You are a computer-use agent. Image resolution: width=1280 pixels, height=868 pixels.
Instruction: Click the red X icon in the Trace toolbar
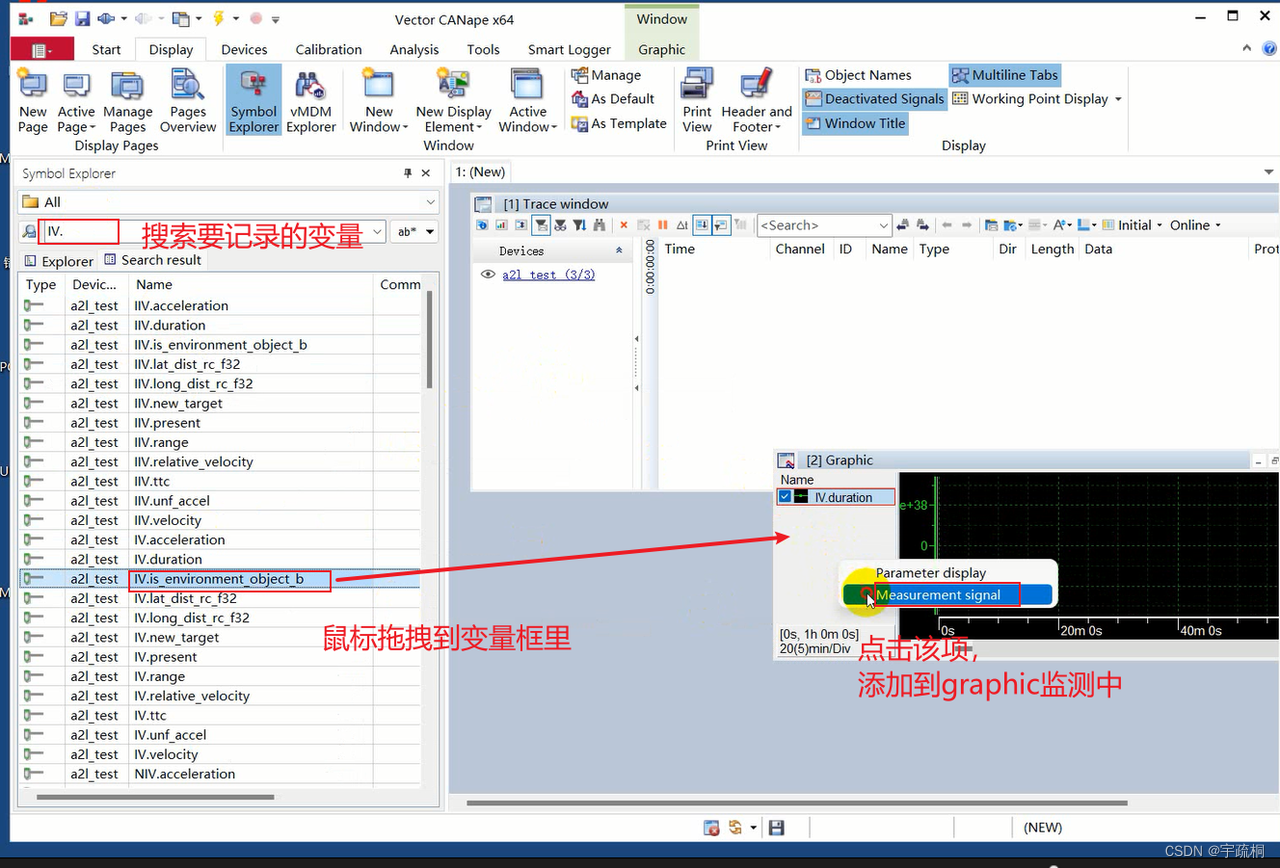(x=624, y=225)
